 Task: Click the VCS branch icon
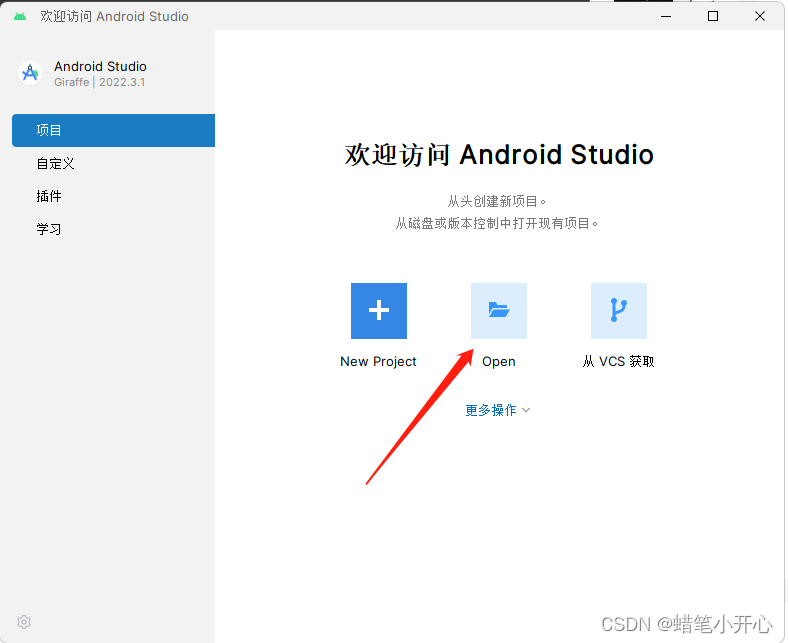619,311
